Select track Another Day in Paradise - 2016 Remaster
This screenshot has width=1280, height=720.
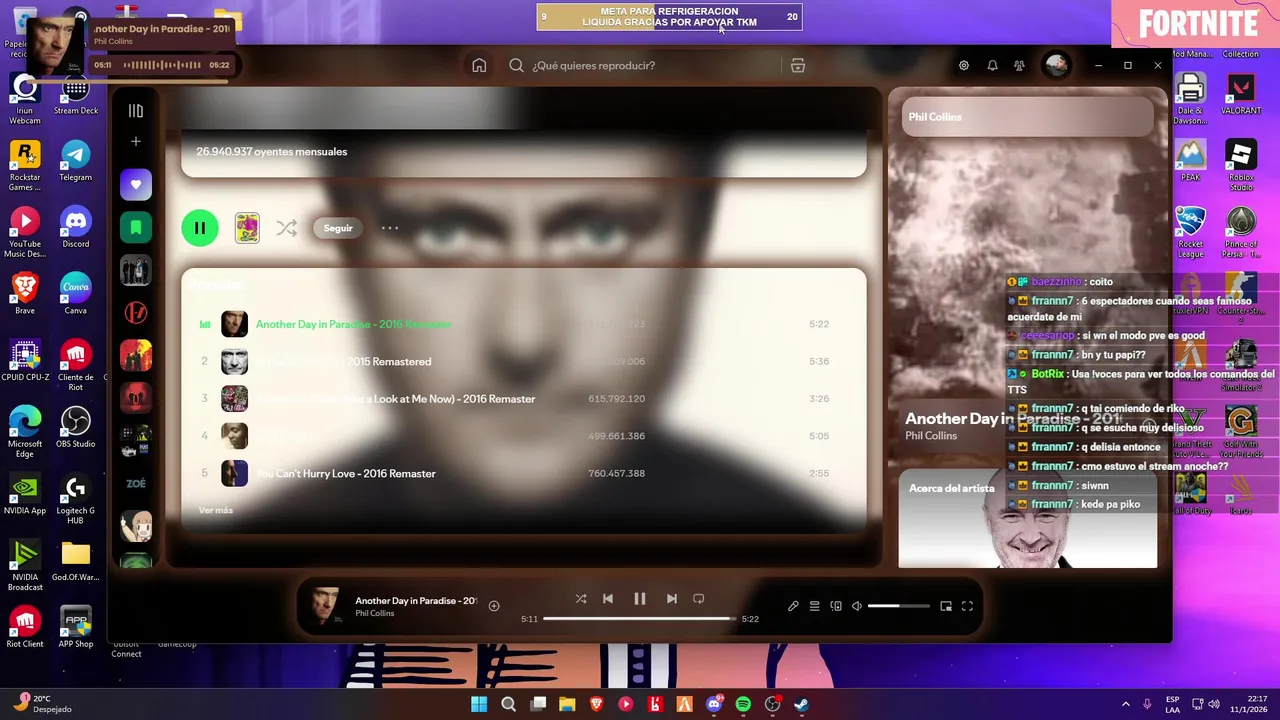tap(523, 324)
